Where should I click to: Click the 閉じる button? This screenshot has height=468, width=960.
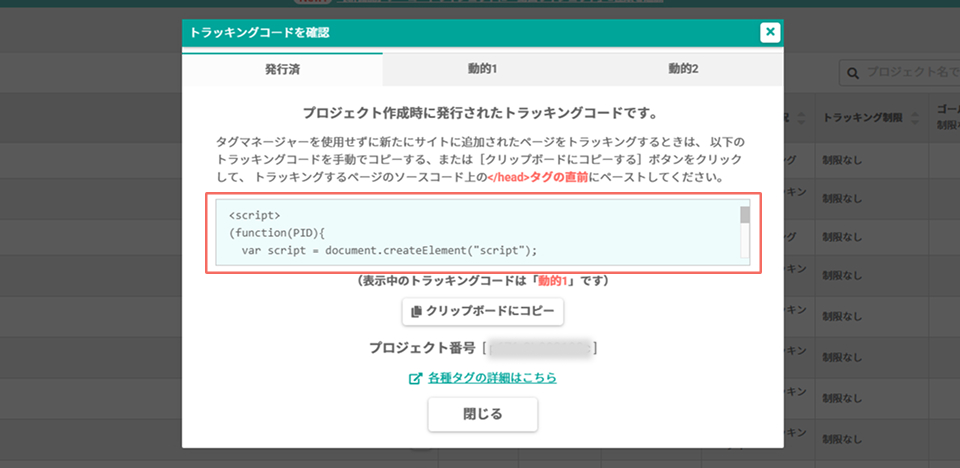(482, 414)
